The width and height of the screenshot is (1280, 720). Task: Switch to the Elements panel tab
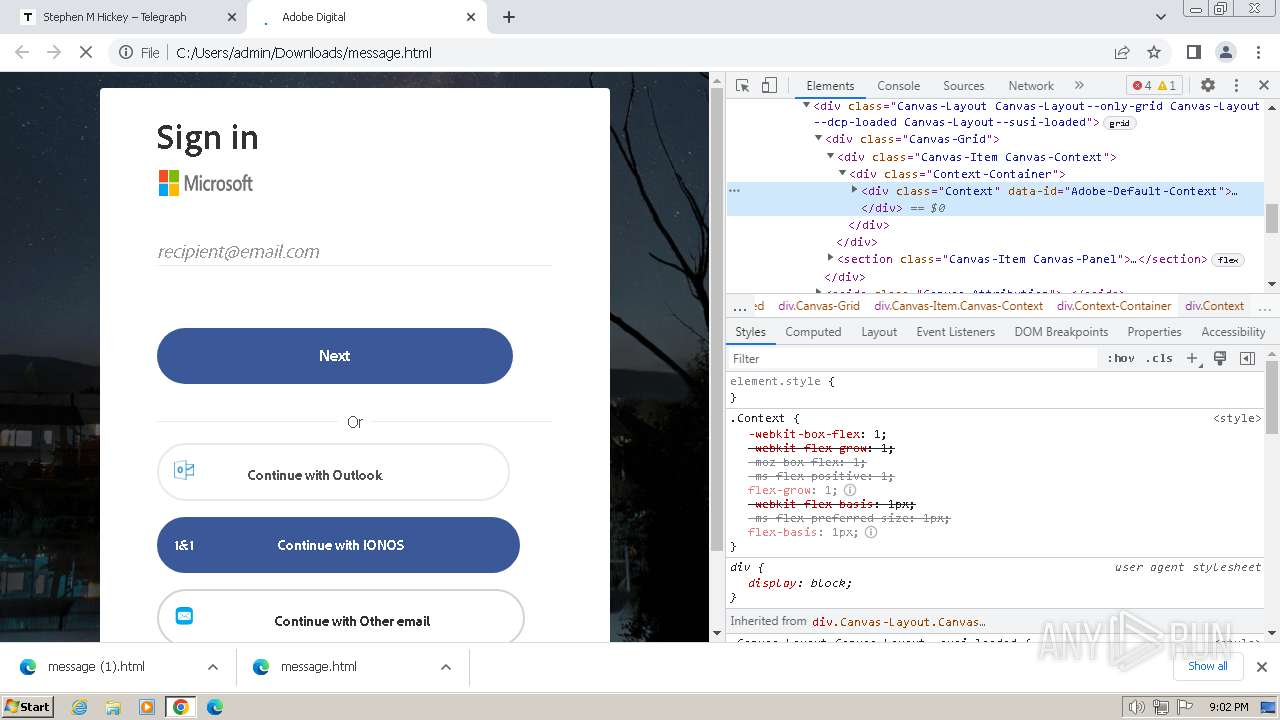[830, 86]
